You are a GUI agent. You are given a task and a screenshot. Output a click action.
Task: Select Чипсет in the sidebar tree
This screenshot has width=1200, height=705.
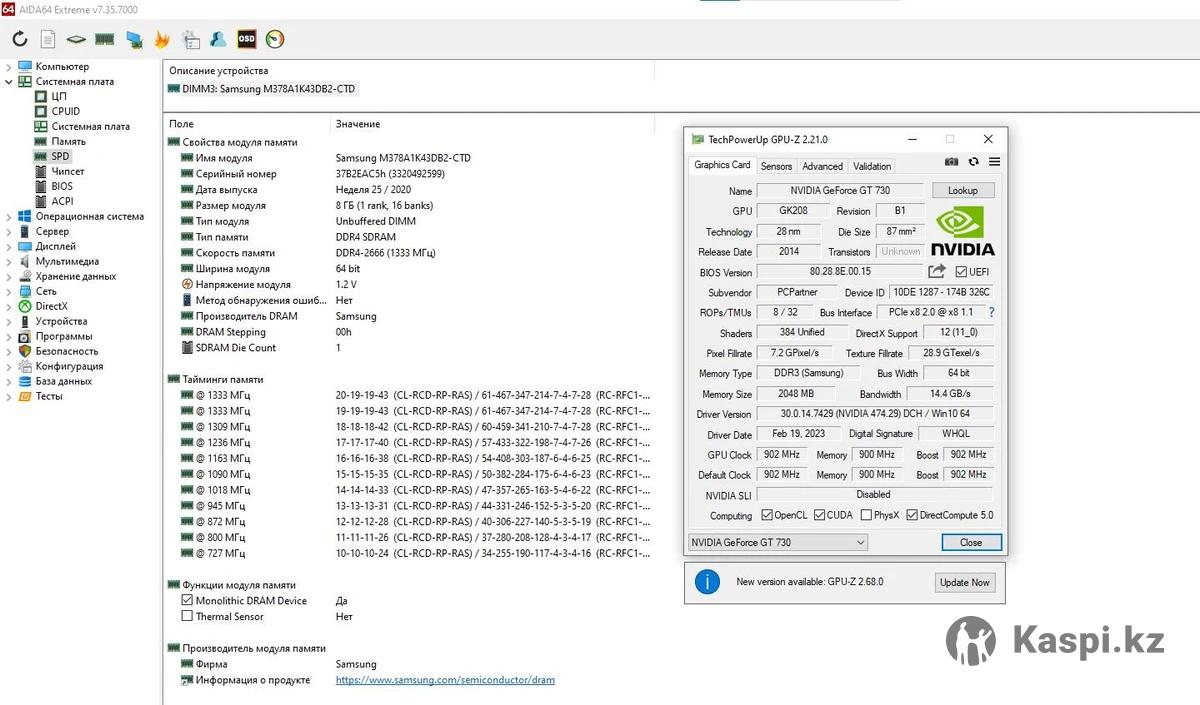coord(68,171)
